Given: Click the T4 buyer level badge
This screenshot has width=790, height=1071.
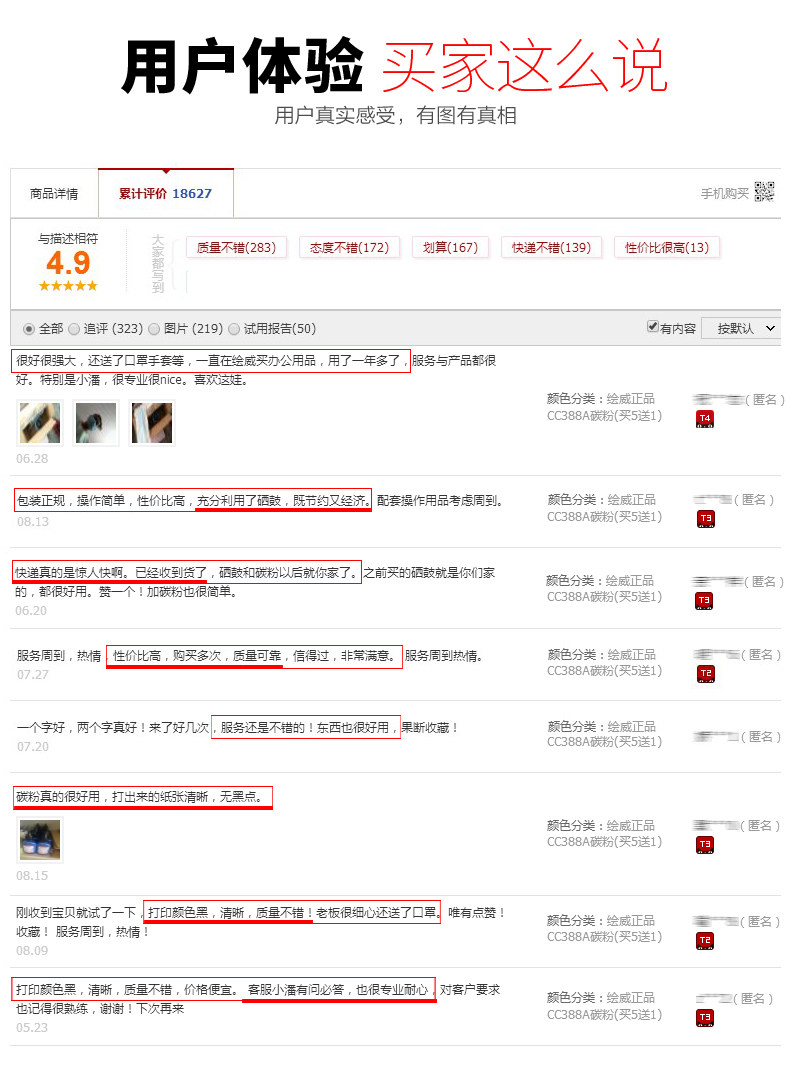Looking at the screenshot, I should (x=705, y=419).
